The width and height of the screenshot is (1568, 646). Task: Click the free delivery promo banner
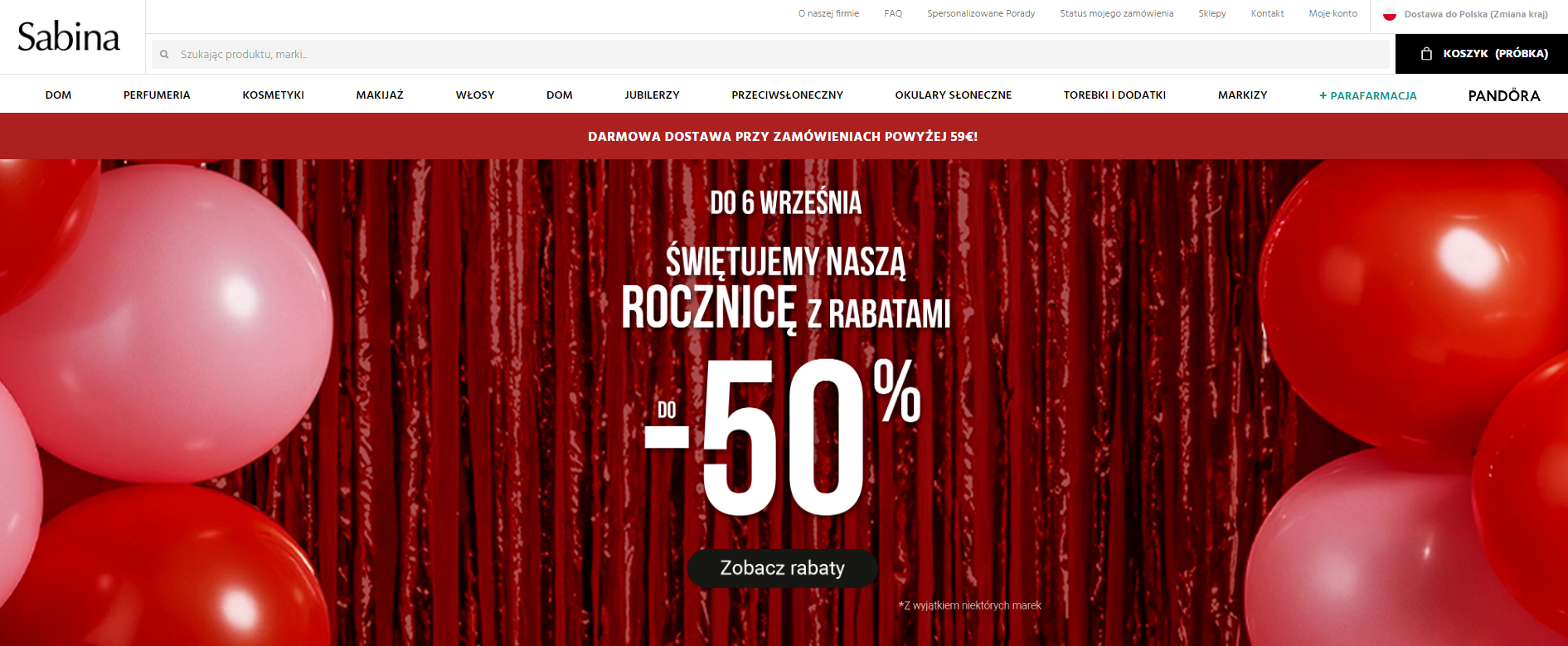[783, 137]
